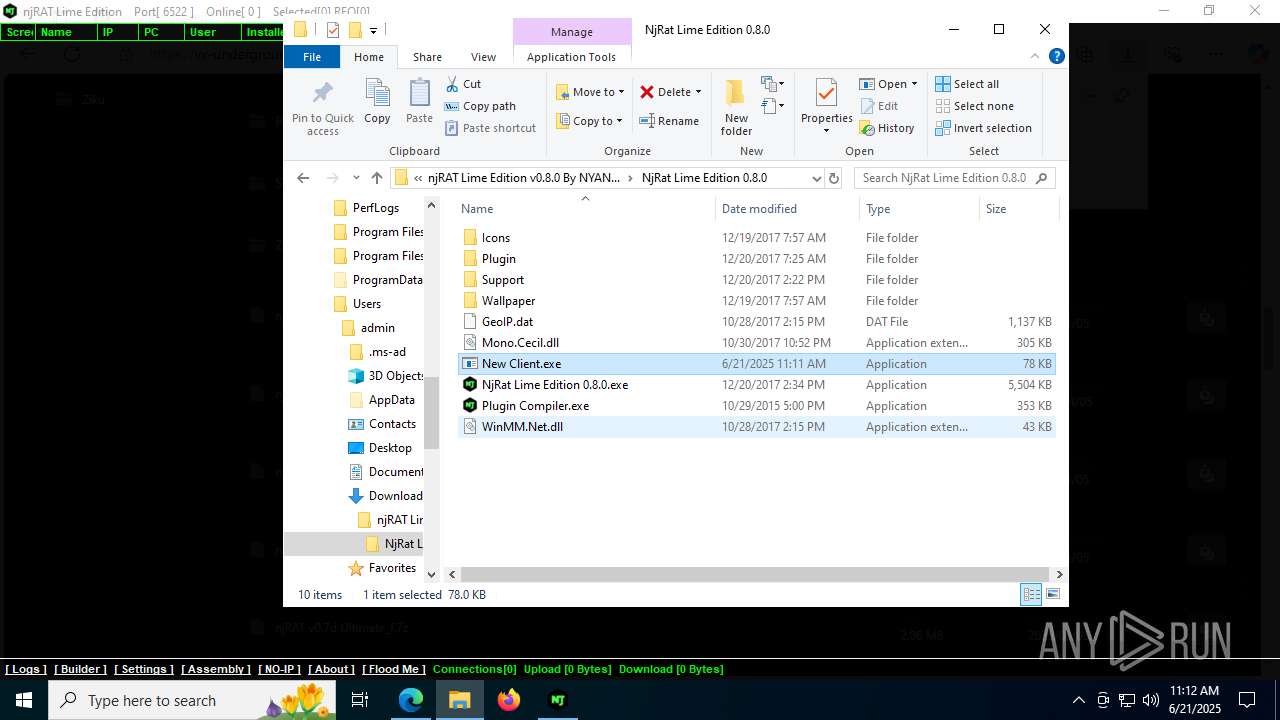Image resolution: width=1280 pixels, height=720 pixels.
Task: Open the Application Tools tab
Action: pos(571,57)
